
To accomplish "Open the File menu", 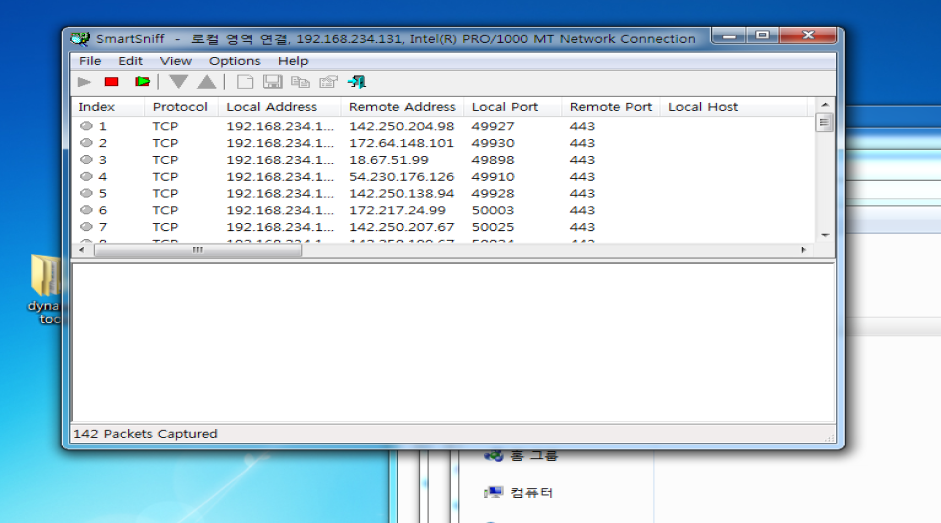I will 90,61.
